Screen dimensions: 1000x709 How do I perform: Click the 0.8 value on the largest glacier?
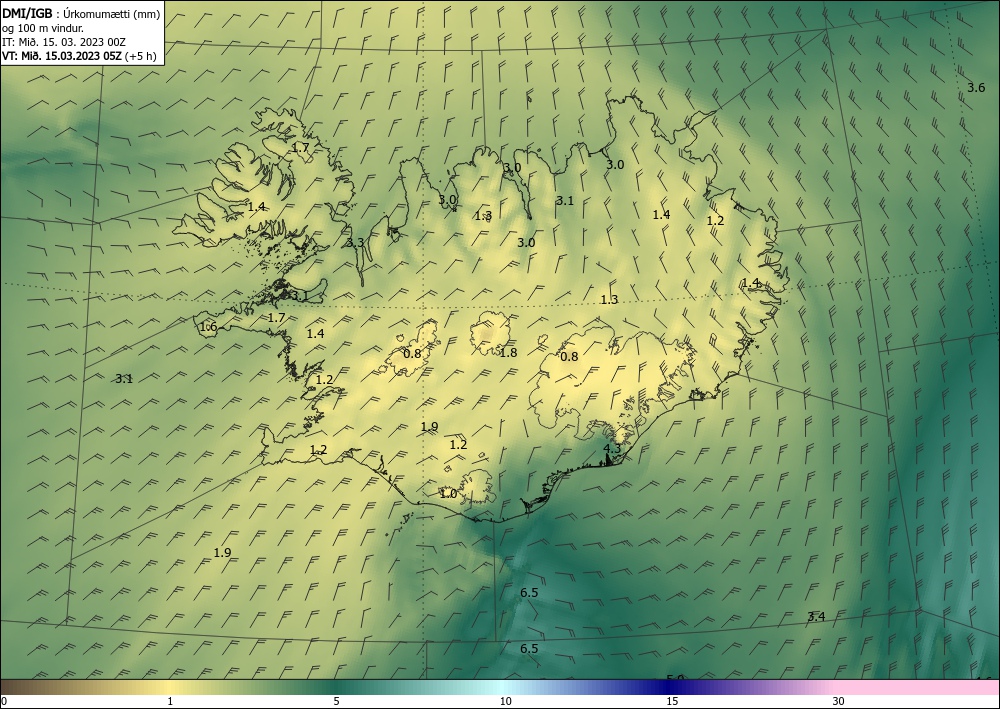pyautogui.click(x=569, y=356)
